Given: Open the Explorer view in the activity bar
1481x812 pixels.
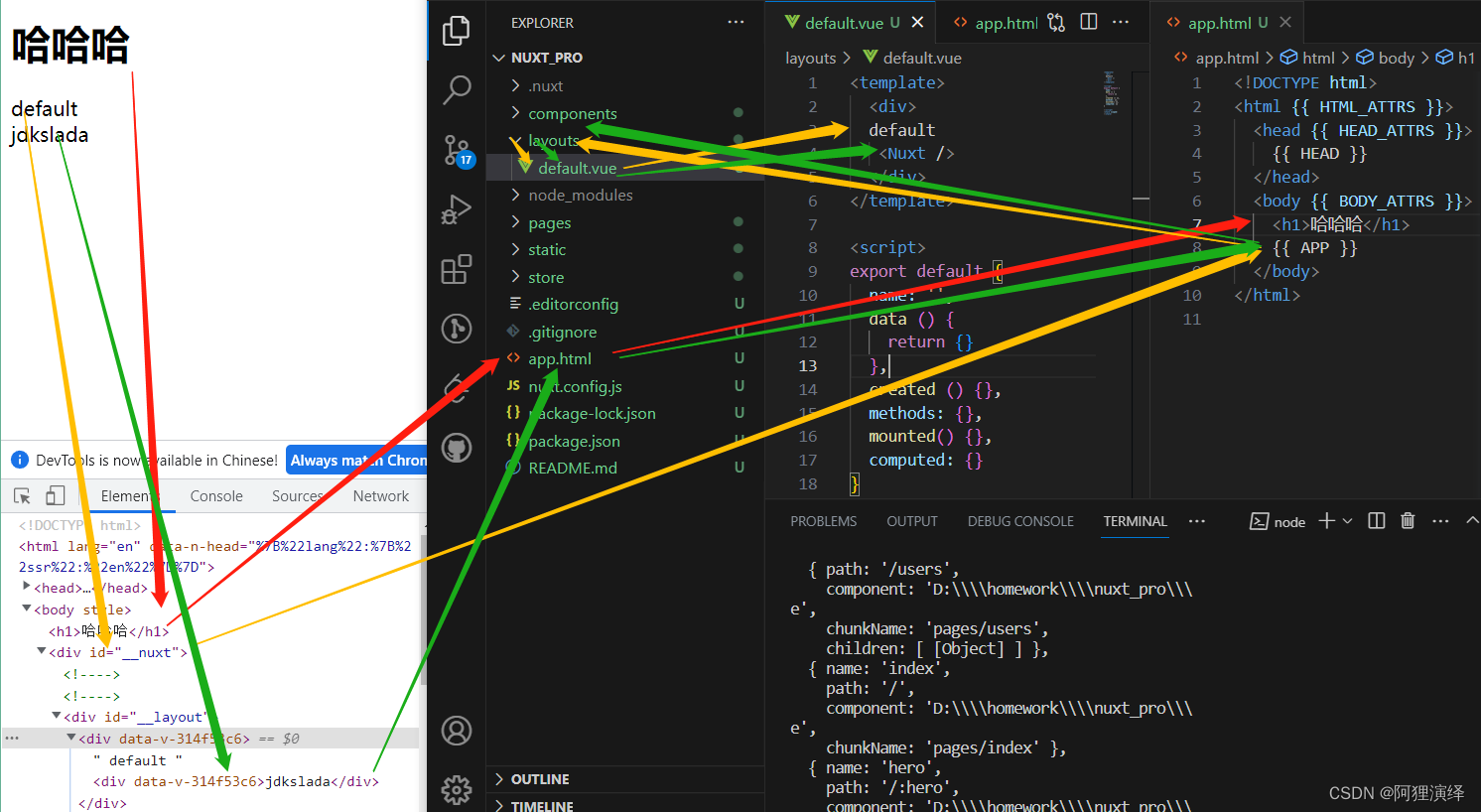Looking at the screenshot, I should tap(457, 31).
